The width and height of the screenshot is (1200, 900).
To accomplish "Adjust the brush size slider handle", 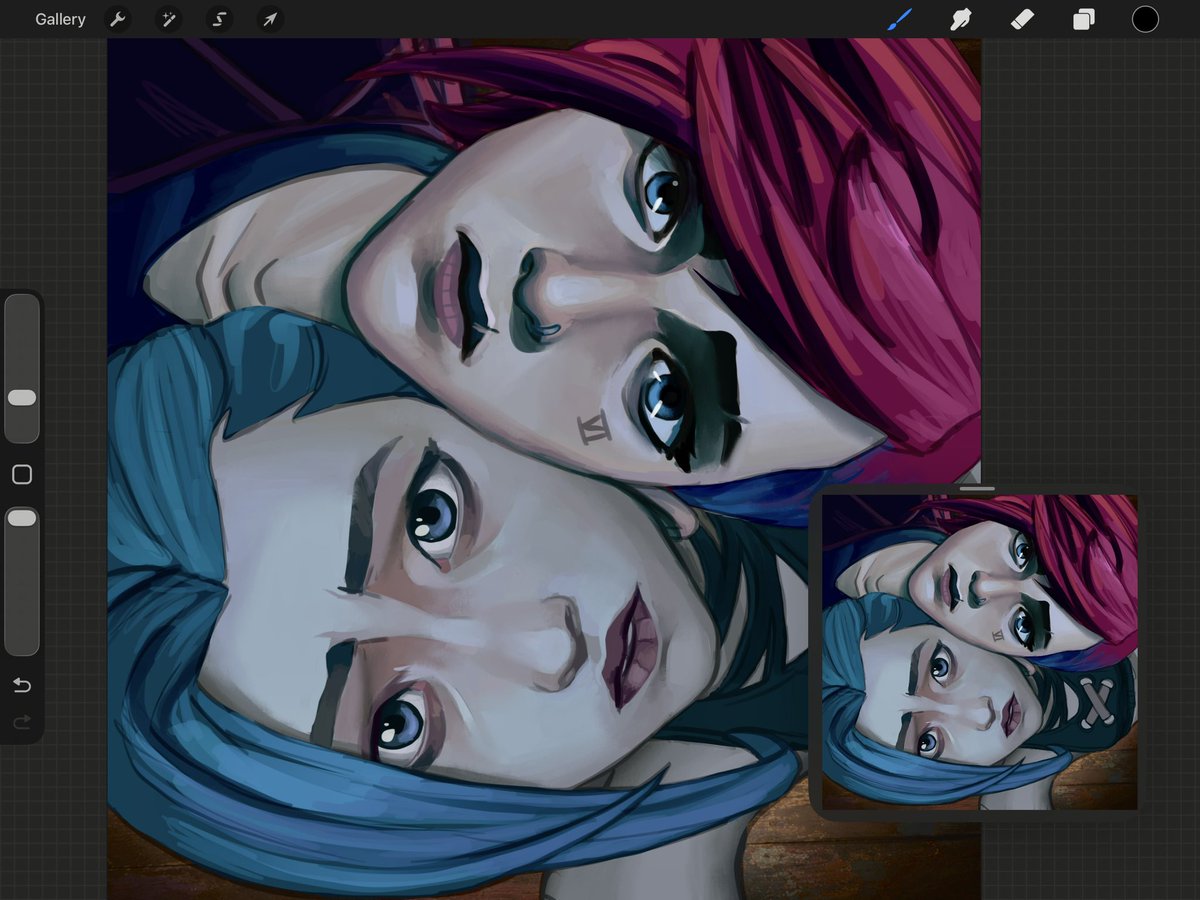I will click(22, 398).
